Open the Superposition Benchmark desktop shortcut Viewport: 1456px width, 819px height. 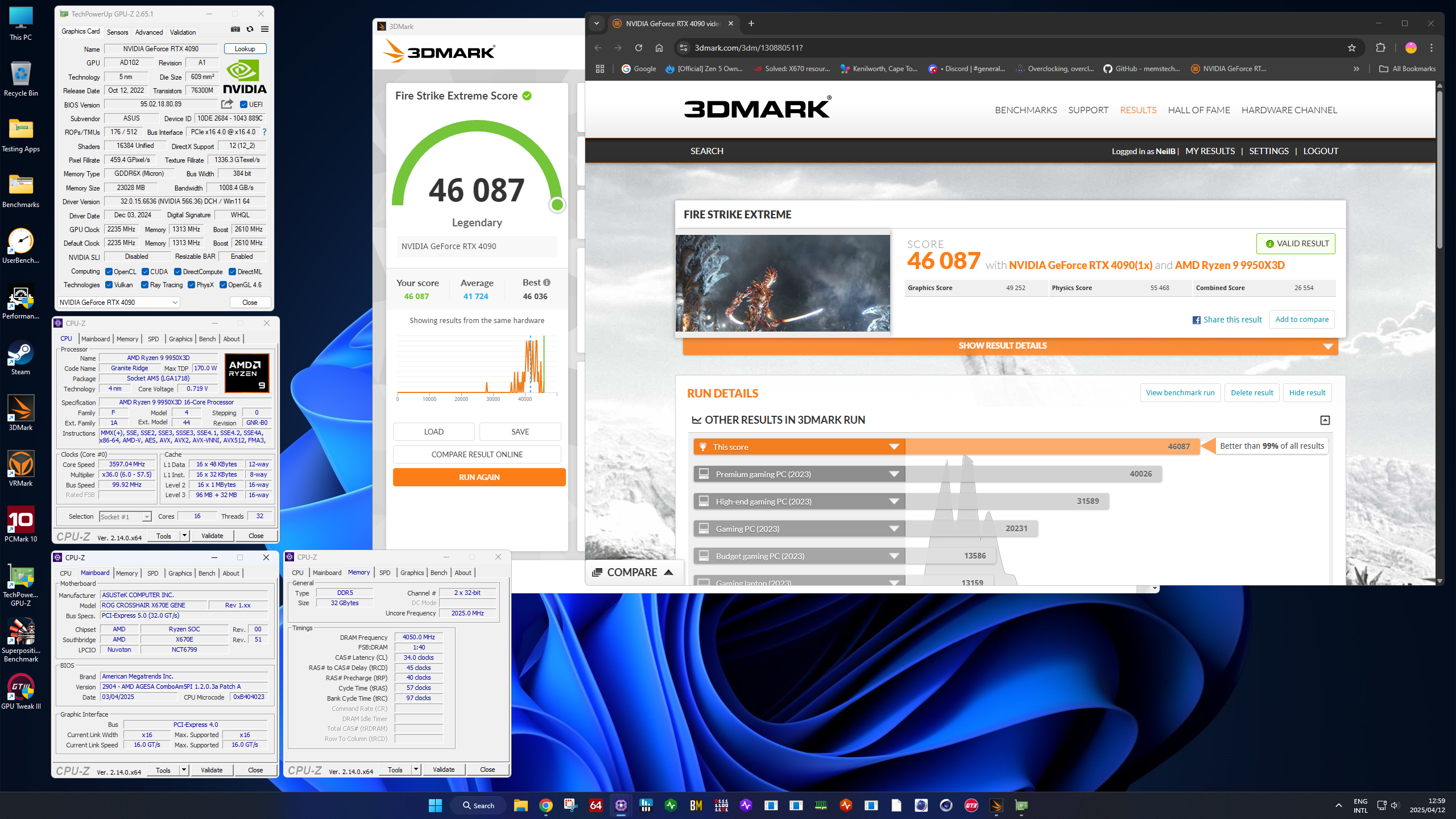pos(21,640)
